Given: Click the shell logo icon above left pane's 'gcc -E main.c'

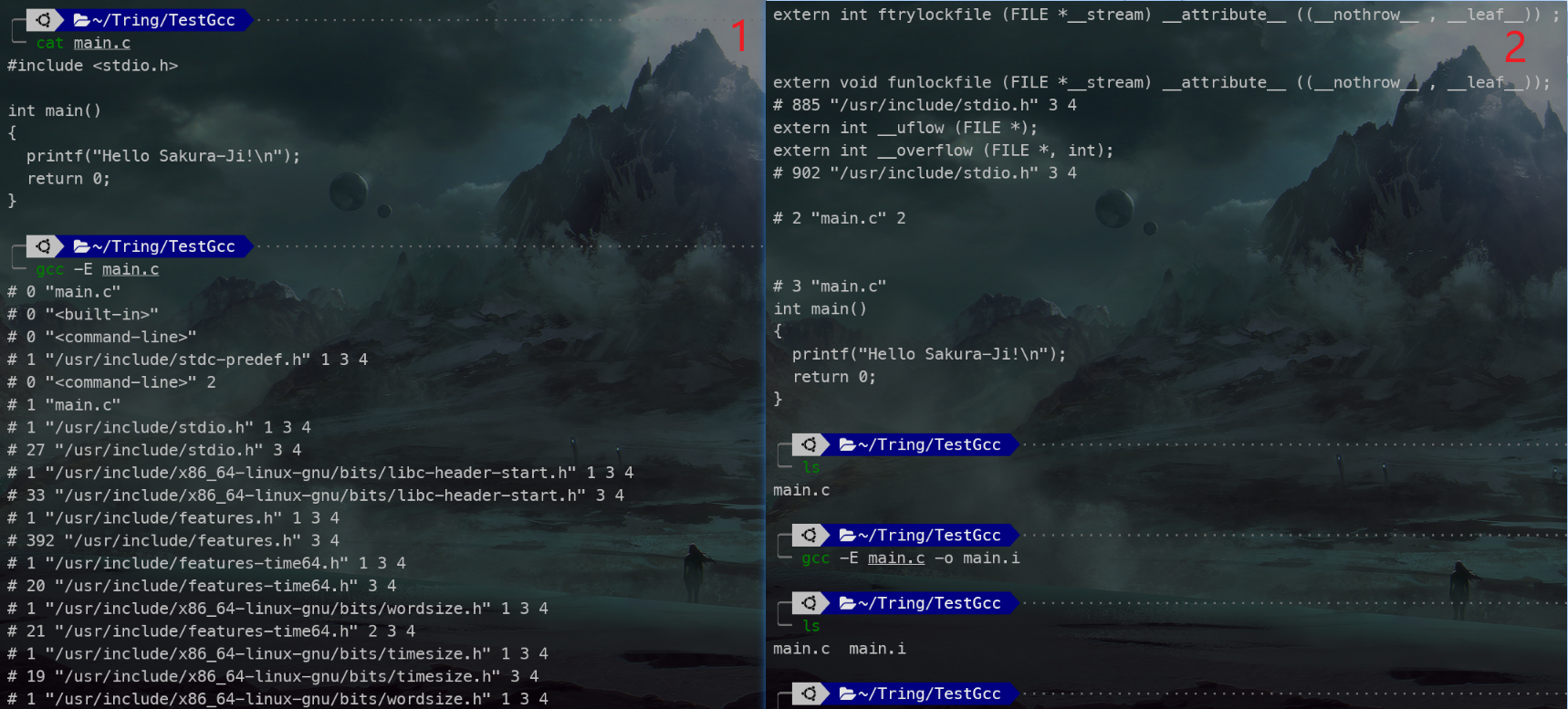Looking at the screenshot, I should [43, 245].
